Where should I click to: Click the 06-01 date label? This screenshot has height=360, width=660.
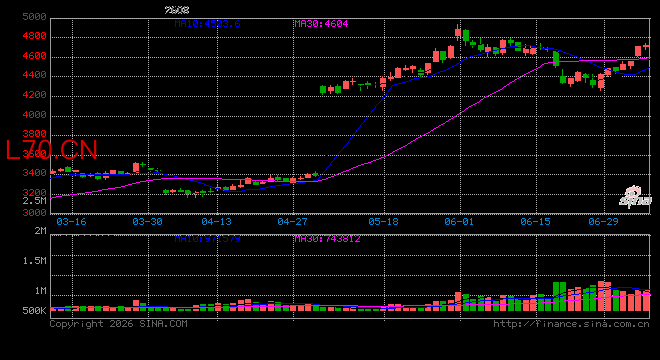coord(459,221)
